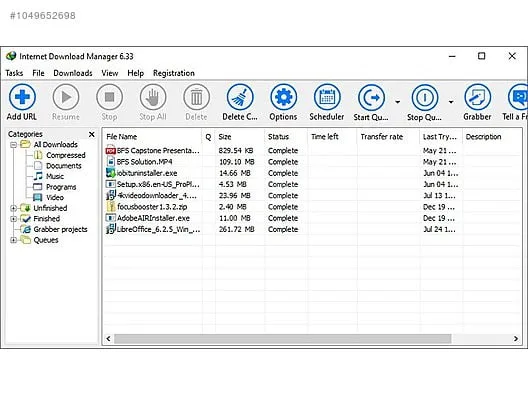The image size is (528, 396).
Task: Select the Video category
Action: pyautogui.click(x=55, y=198)
